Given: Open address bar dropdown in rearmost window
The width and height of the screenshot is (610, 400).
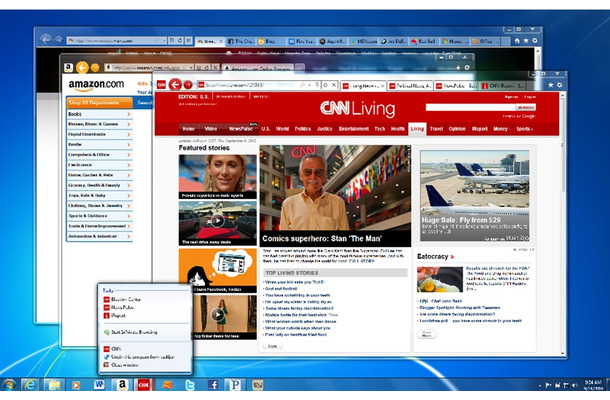Looking at the screenshot, I should click(164, 40).
